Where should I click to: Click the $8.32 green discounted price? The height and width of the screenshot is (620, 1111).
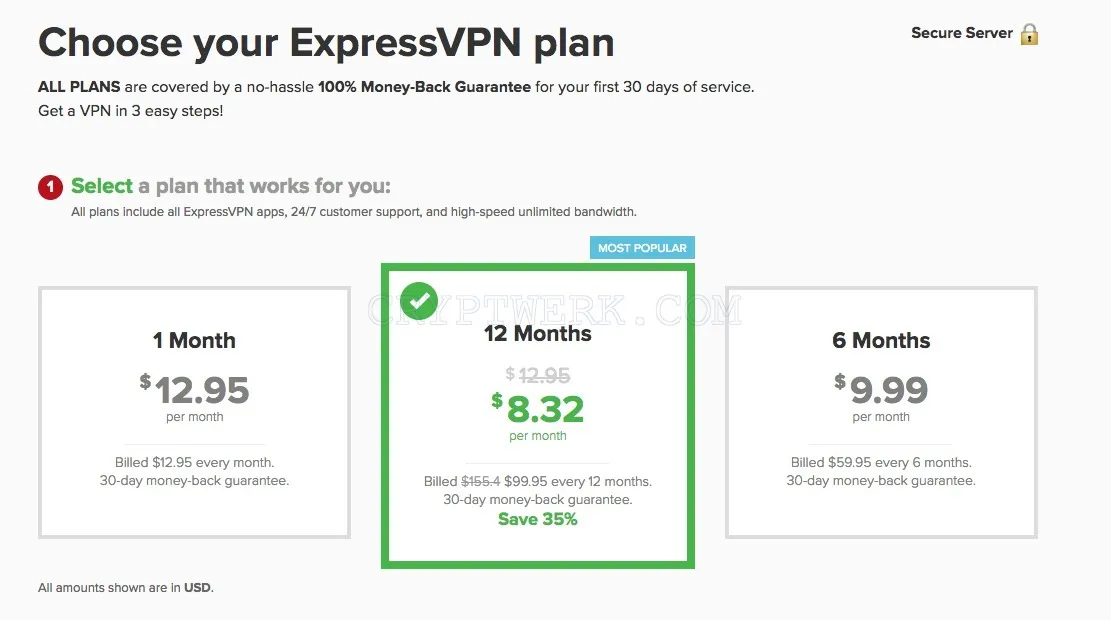538,409
